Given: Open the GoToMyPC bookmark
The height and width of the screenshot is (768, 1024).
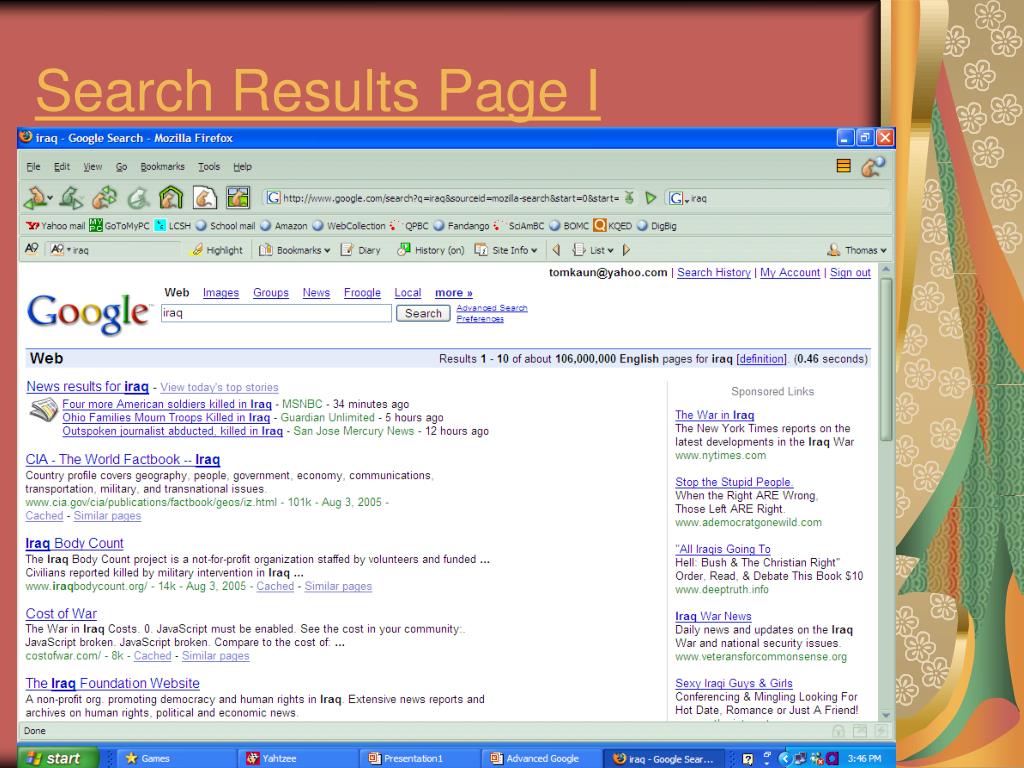Looking at the screenshot, I should click(x=120, y=226).
